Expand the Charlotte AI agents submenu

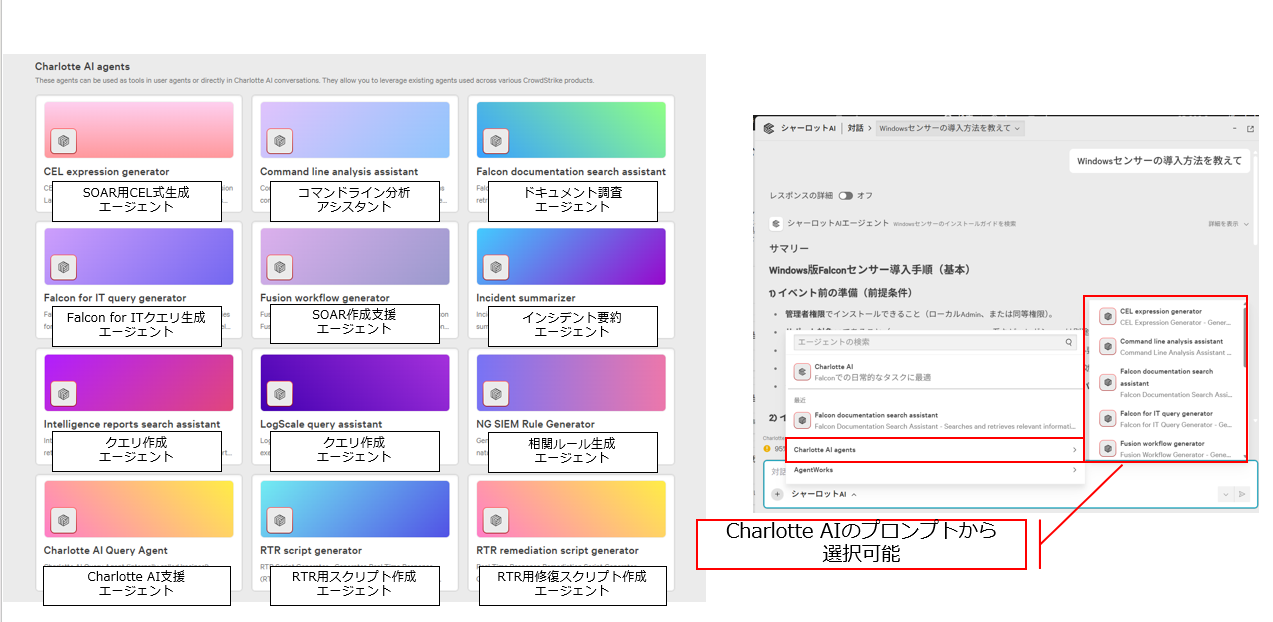[x=935, y=450]
